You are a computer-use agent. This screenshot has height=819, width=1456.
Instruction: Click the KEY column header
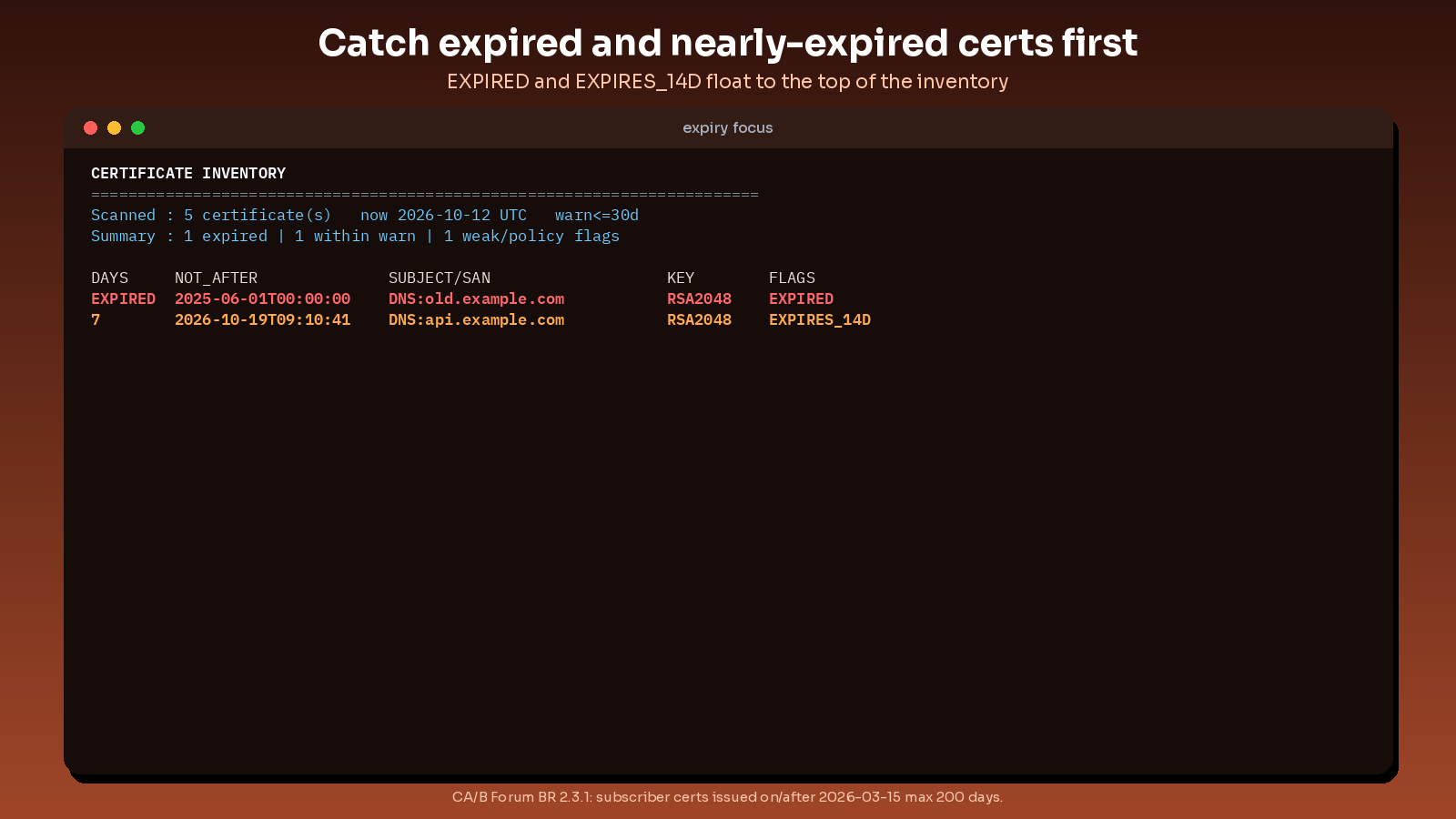681,278
